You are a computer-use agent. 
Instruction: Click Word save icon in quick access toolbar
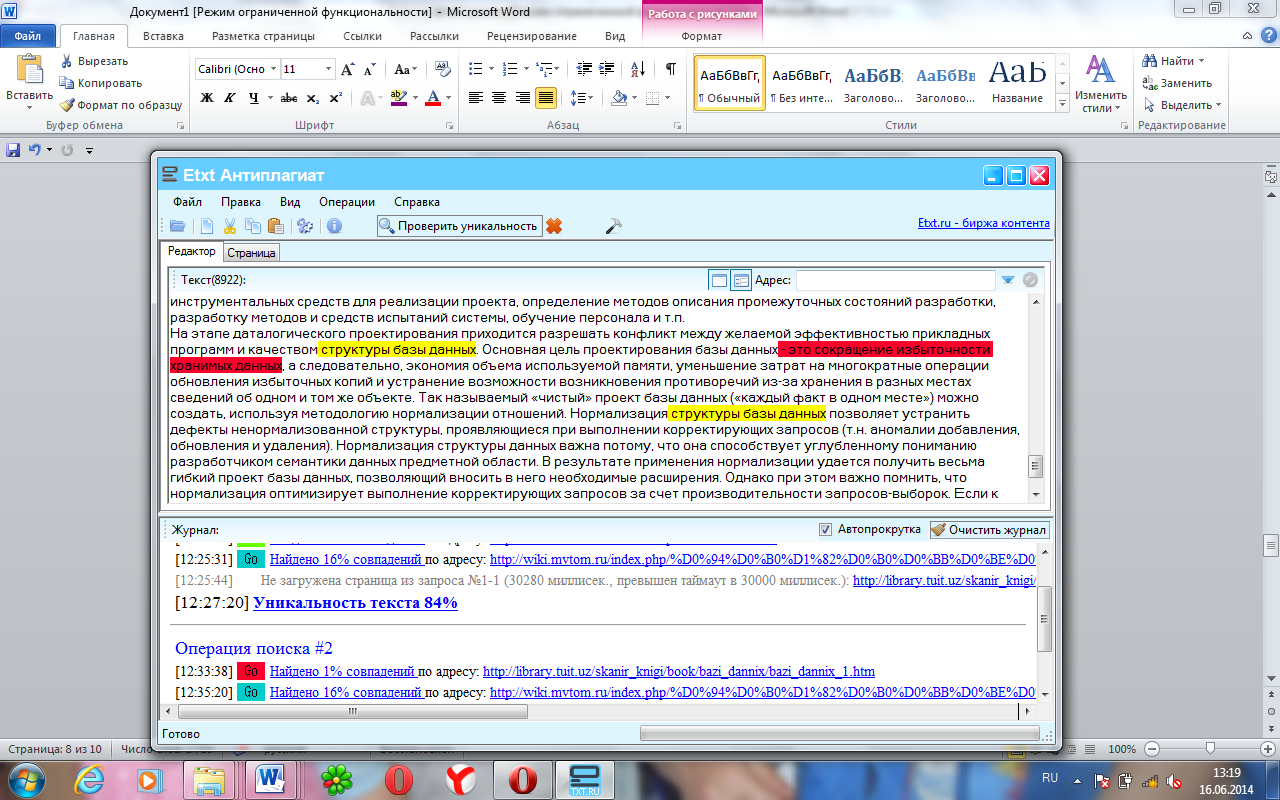[13, 150]
